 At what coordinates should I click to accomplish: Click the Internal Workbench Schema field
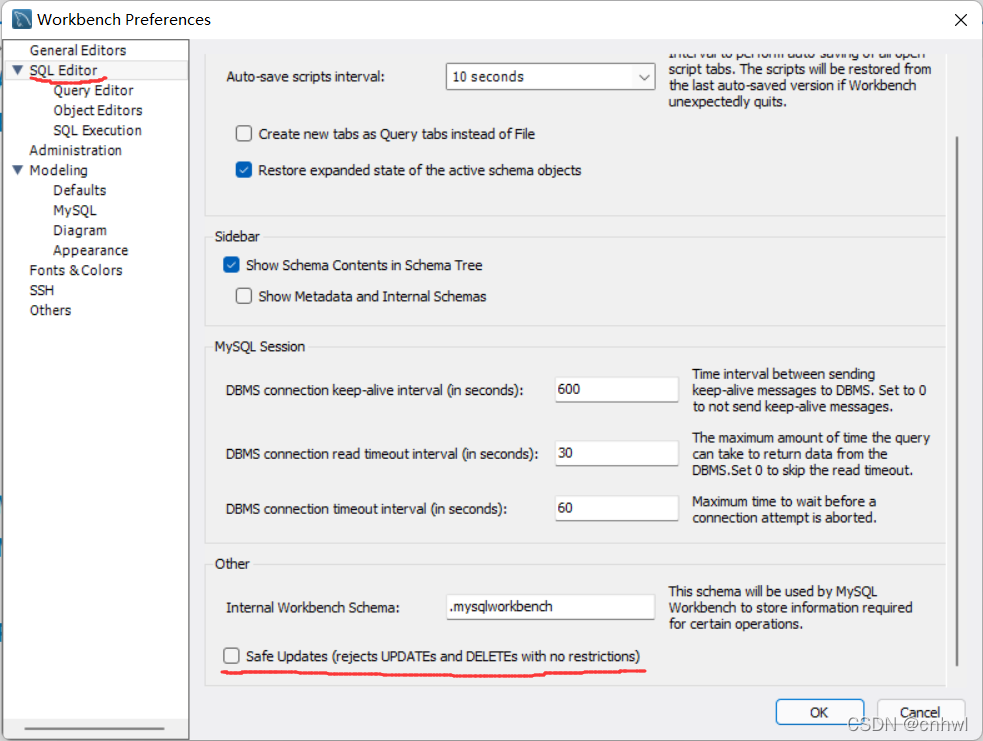[x=550, y=607]
